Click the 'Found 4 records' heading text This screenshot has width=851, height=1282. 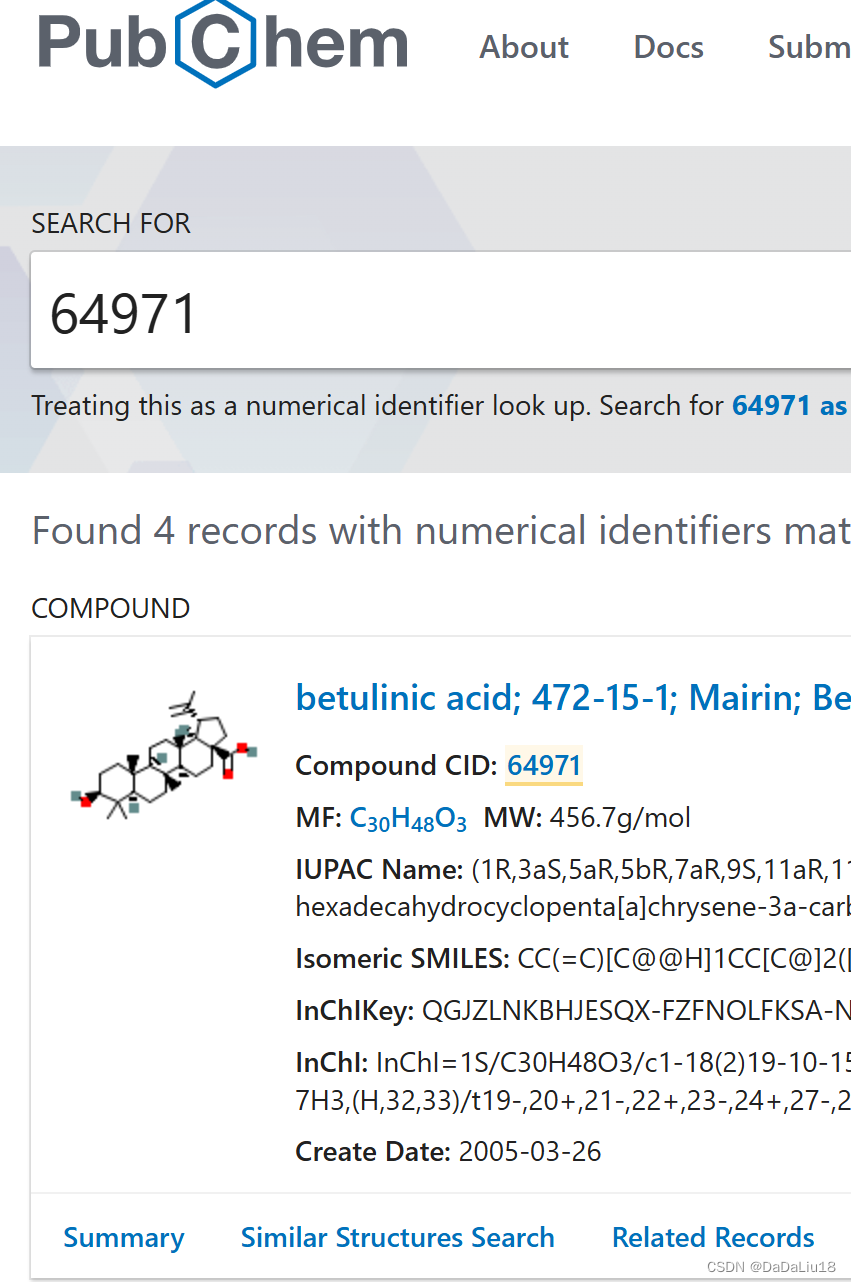[441, 530]
